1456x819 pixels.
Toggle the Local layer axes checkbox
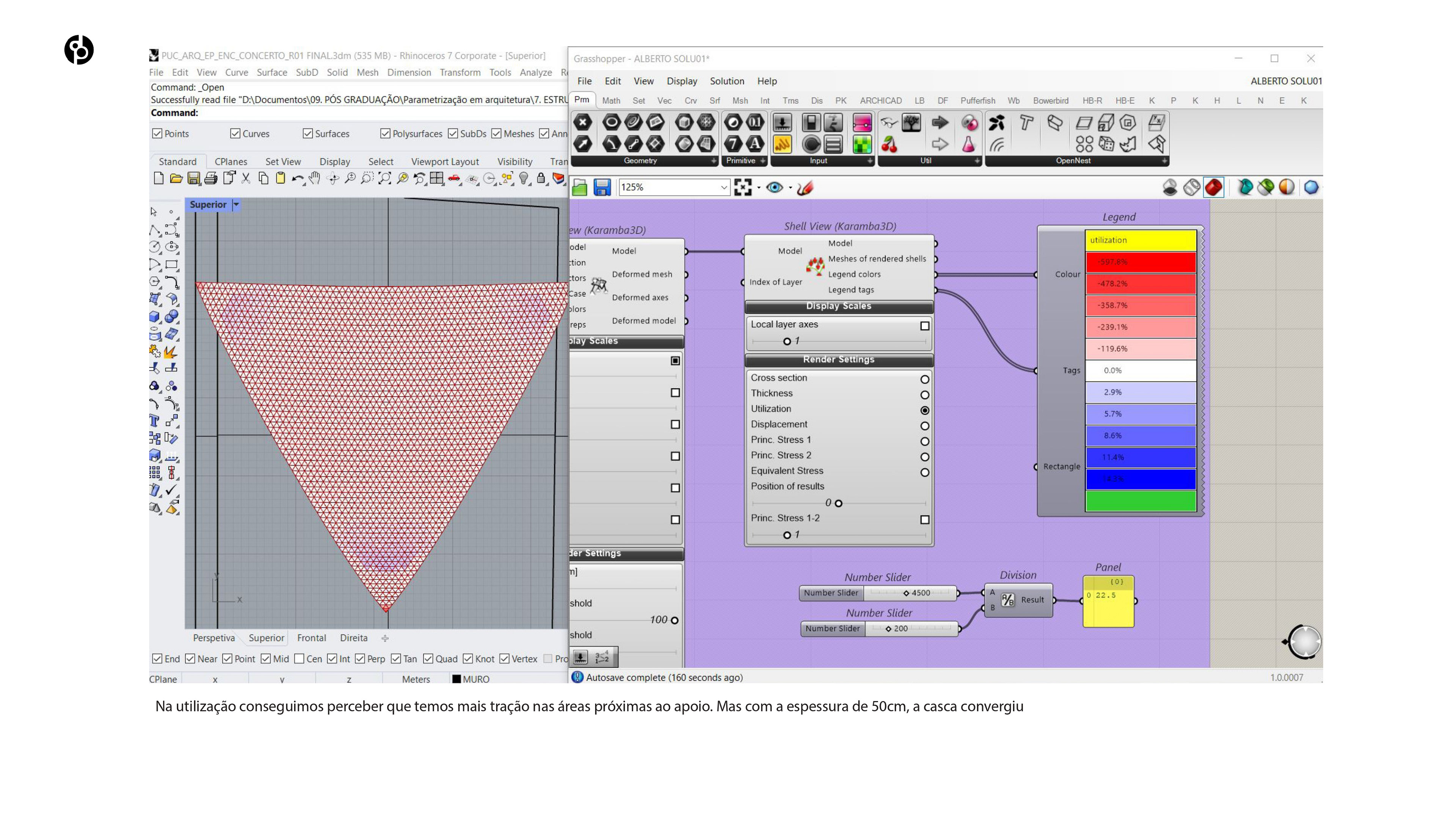tap(925, 326)
